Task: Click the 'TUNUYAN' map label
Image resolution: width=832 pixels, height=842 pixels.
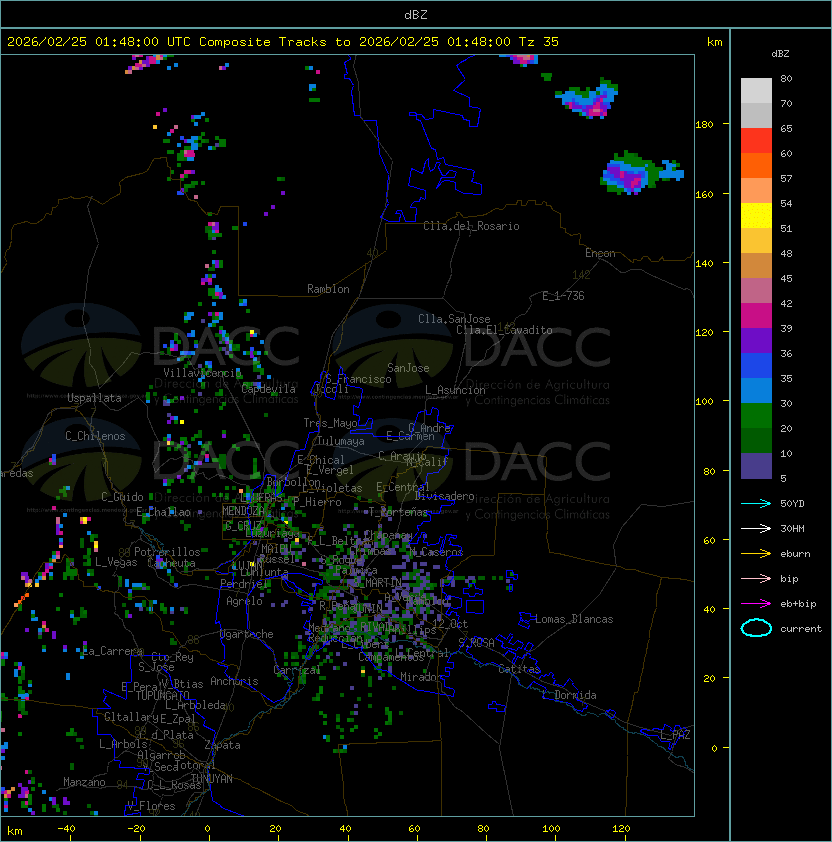Action: (x=212, y=779)
